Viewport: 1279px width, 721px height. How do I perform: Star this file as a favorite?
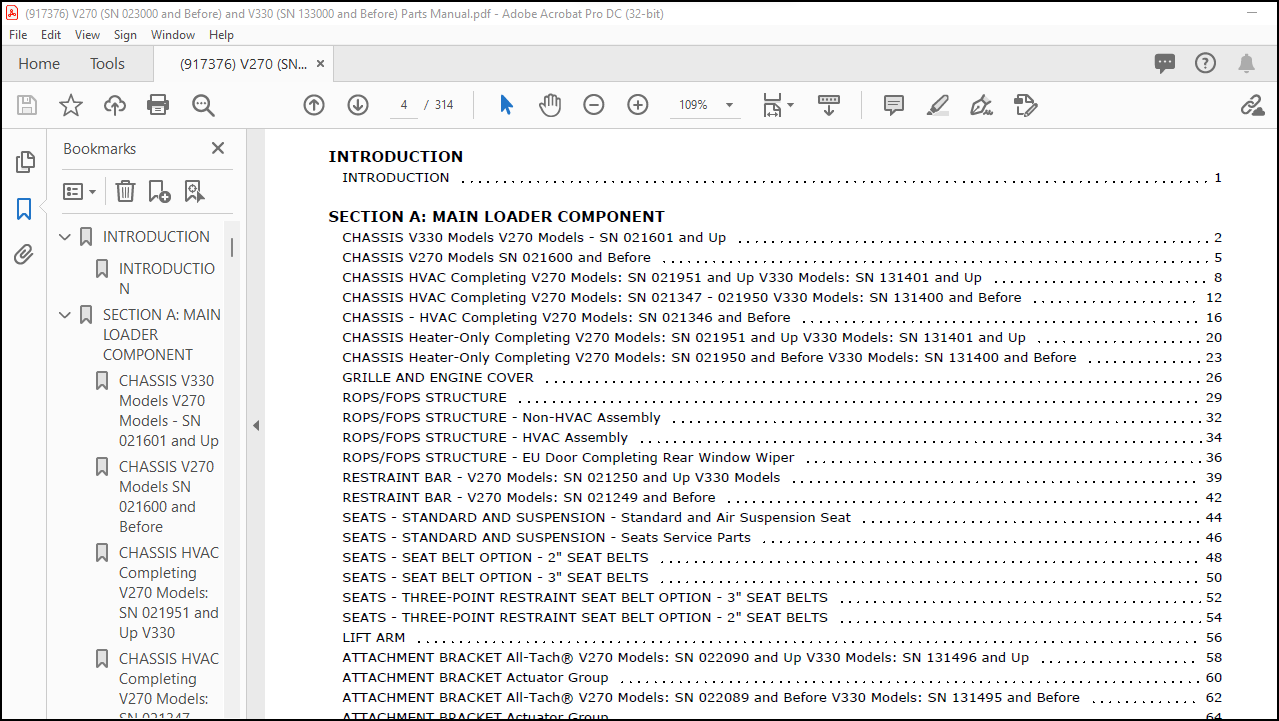(71, 105)
